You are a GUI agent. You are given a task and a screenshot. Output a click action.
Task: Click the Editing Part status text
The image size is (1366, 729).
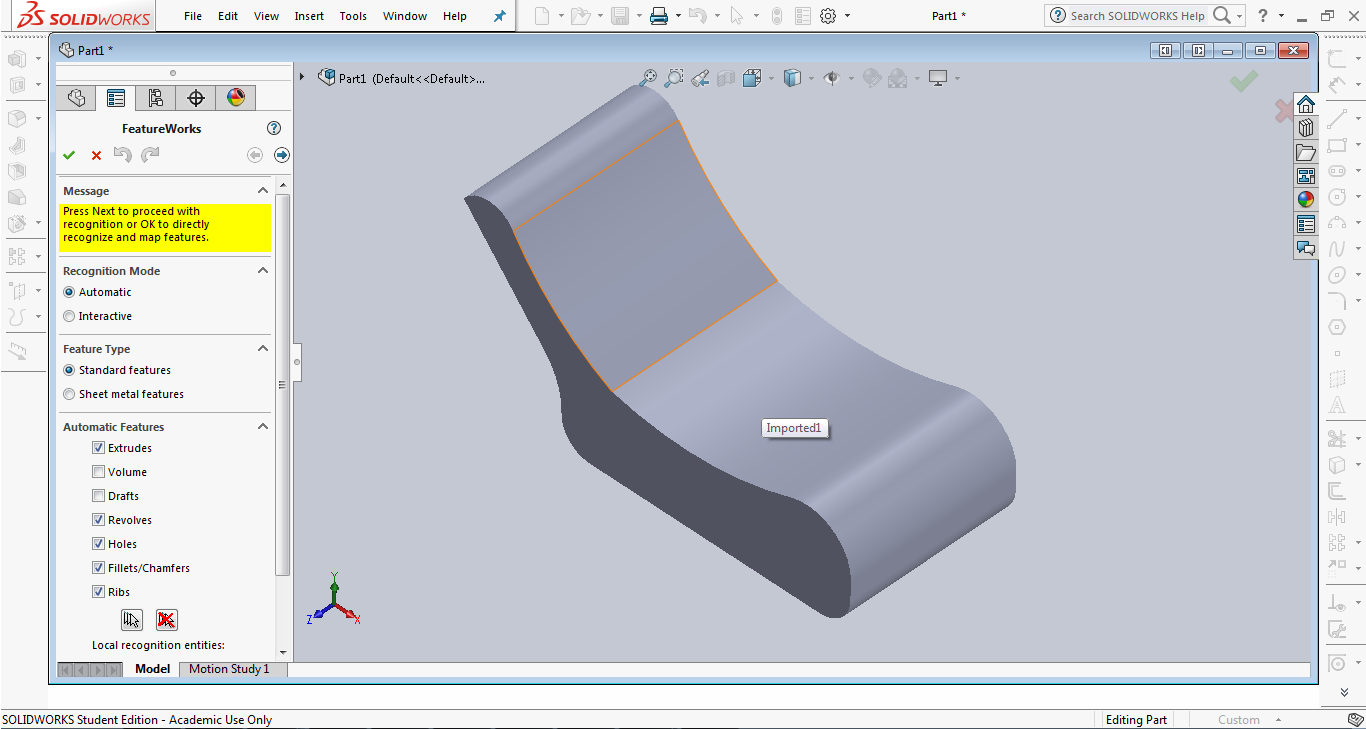coord(1136,720)
